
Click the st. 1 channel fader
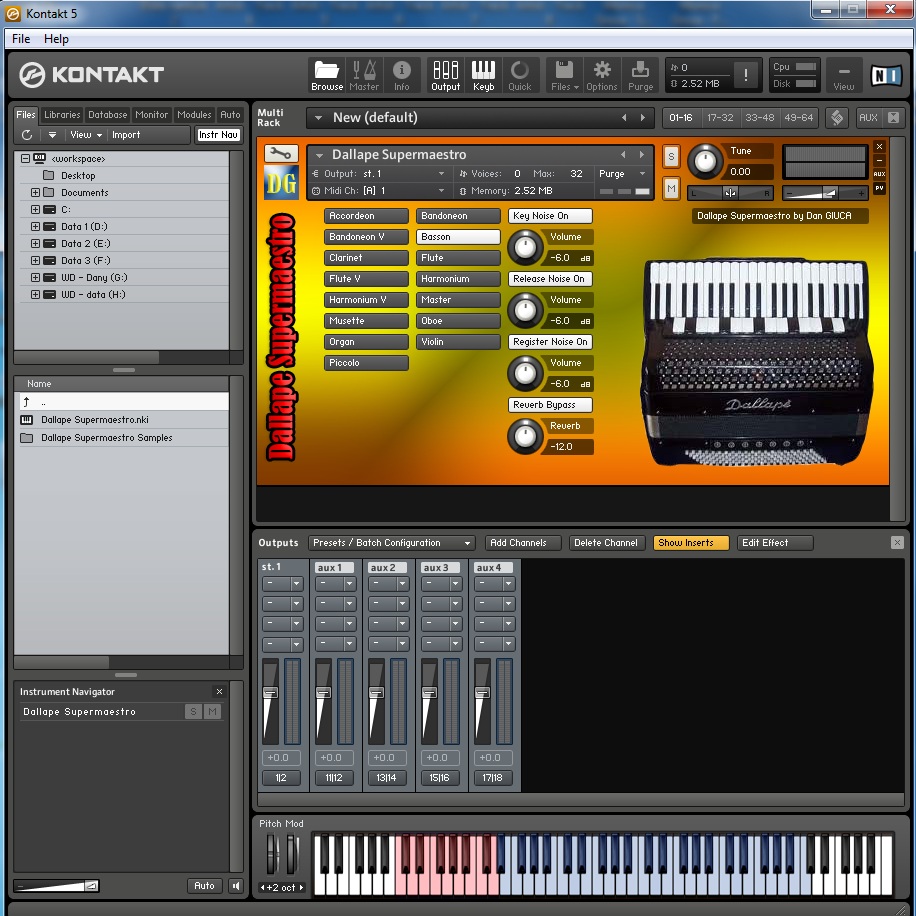point(270,693)
